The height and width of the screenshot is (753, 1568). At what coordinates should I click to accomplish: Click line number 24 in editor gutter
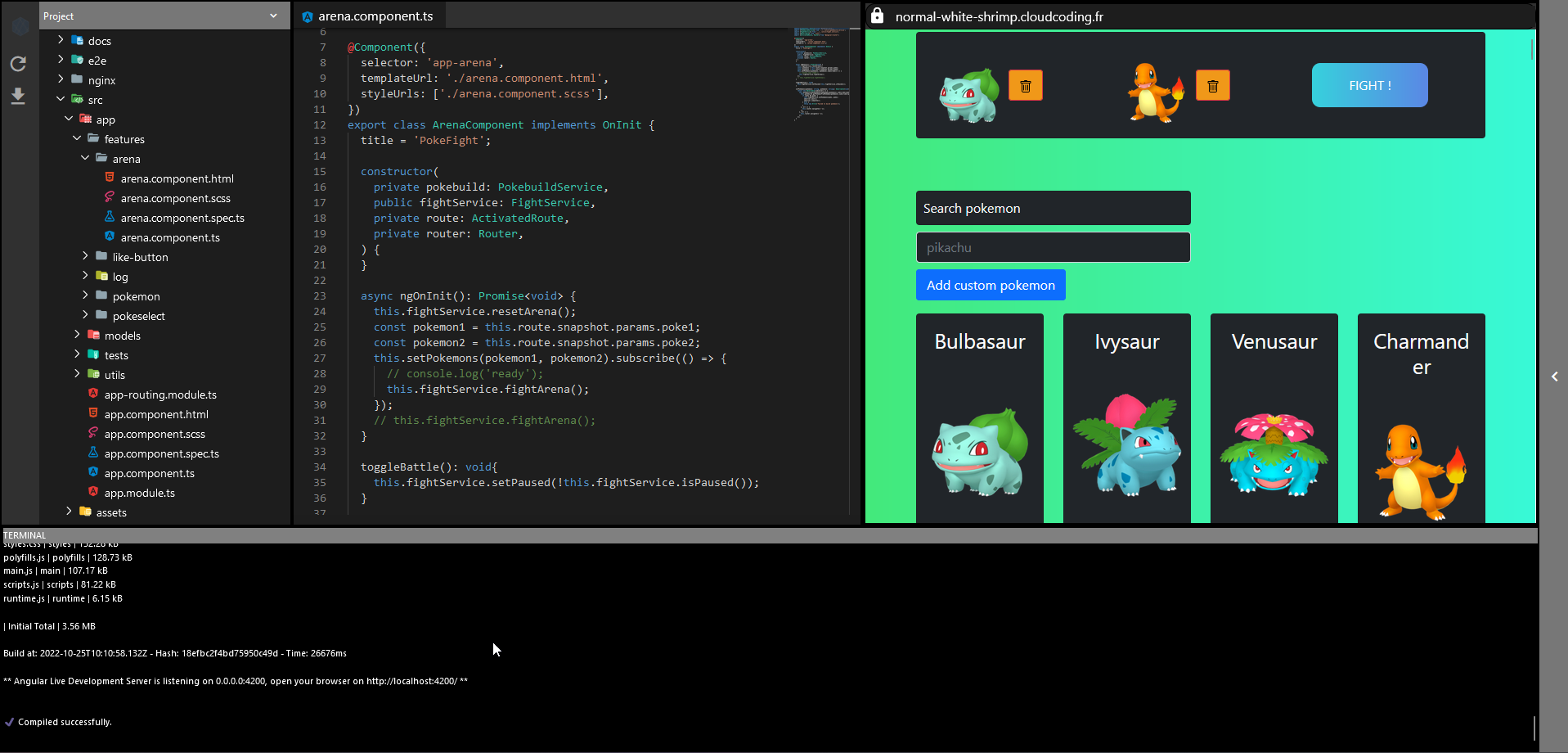pos(320,311)
